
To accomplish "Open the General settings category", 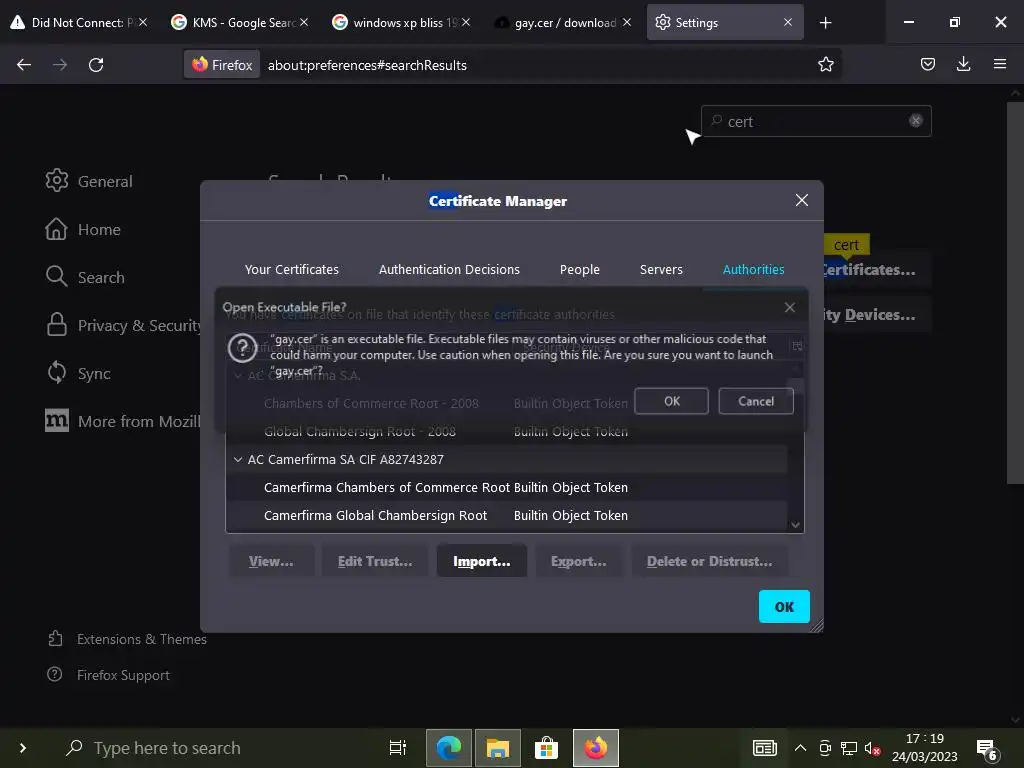I will coord(89,181).
